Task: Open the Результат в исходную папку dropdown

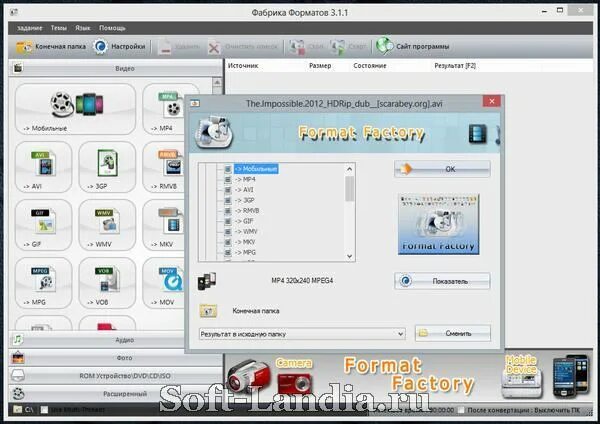Action: (302, 334)
